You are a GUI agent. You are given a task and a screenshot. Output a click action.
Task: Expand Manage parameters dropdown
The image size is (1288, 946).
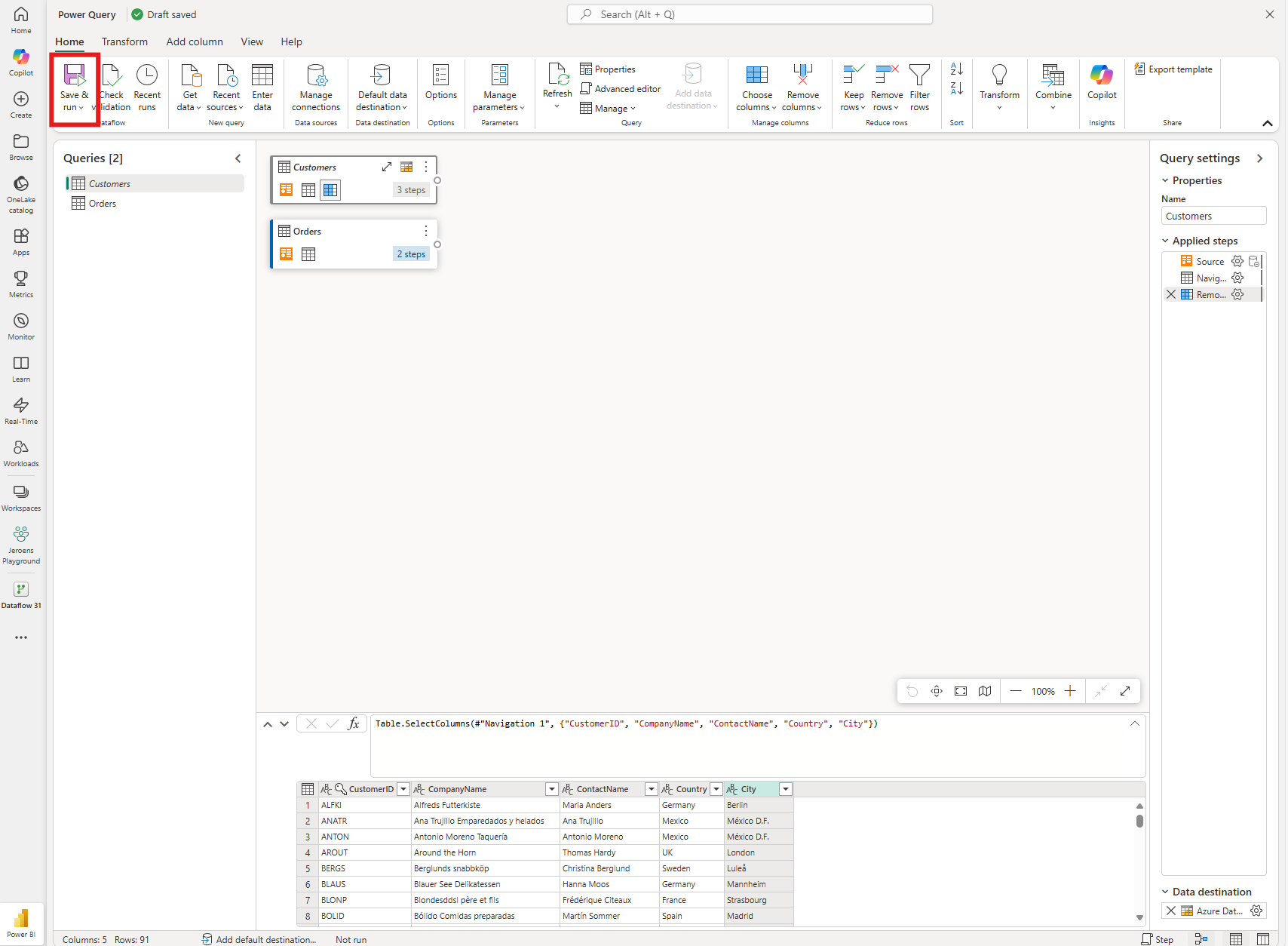(x=499, y=88)
